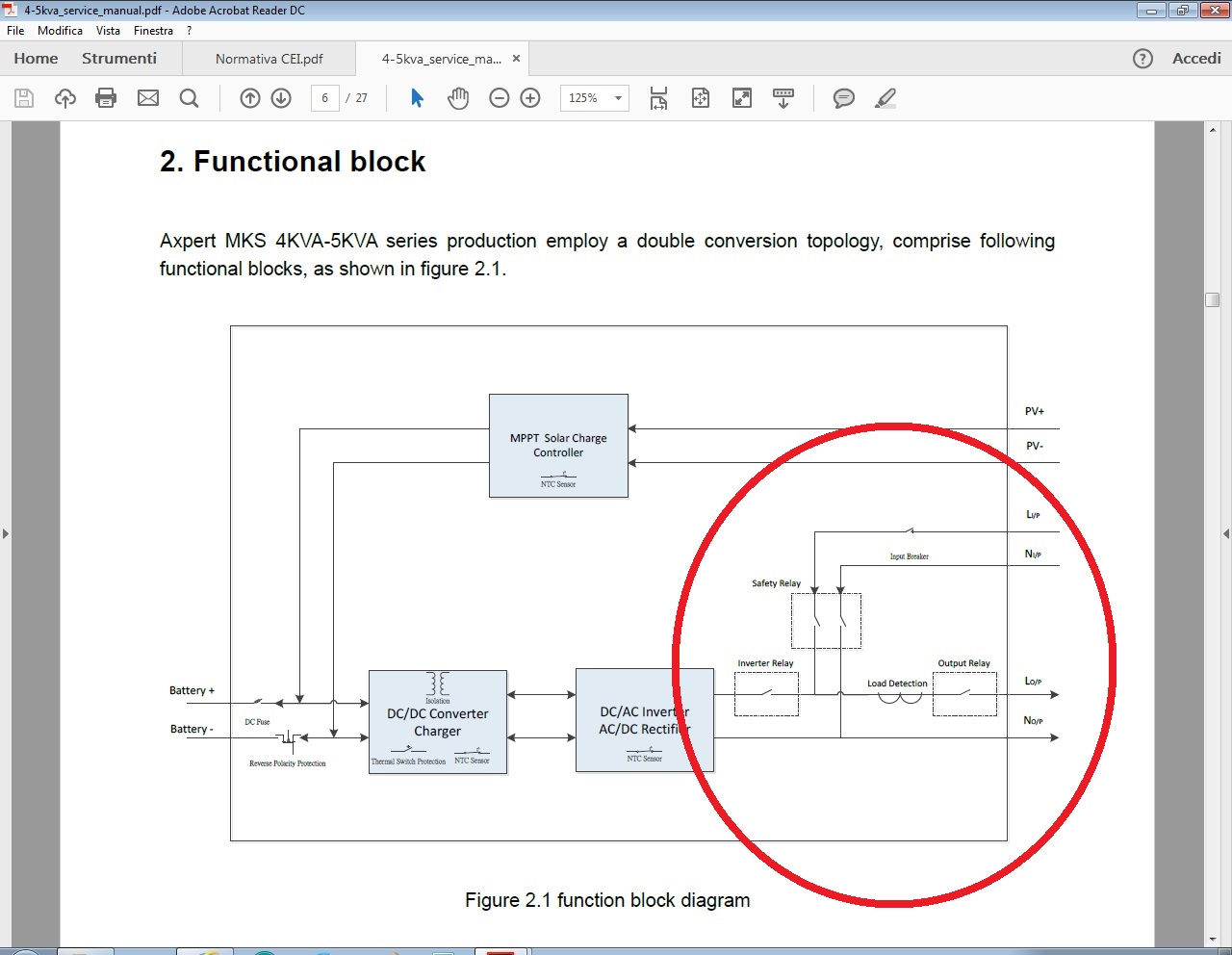Click the "DC Fuse" label
Viewport: 1232px width, 955px height.
click(257, 722)
